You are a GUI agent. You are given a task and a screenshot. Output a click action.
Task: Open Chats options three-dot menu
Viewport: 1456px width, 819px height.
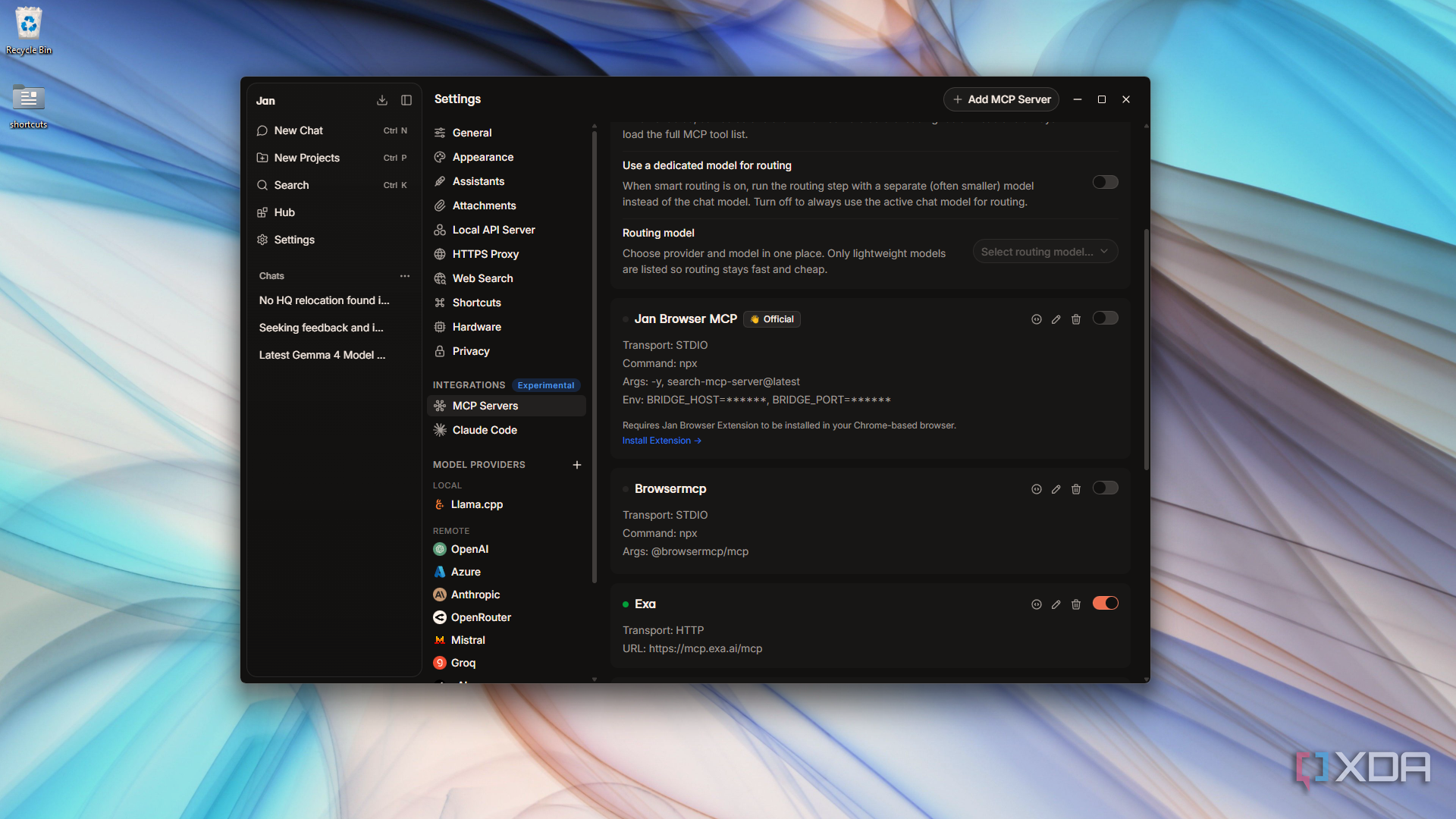tap(405, 276)
